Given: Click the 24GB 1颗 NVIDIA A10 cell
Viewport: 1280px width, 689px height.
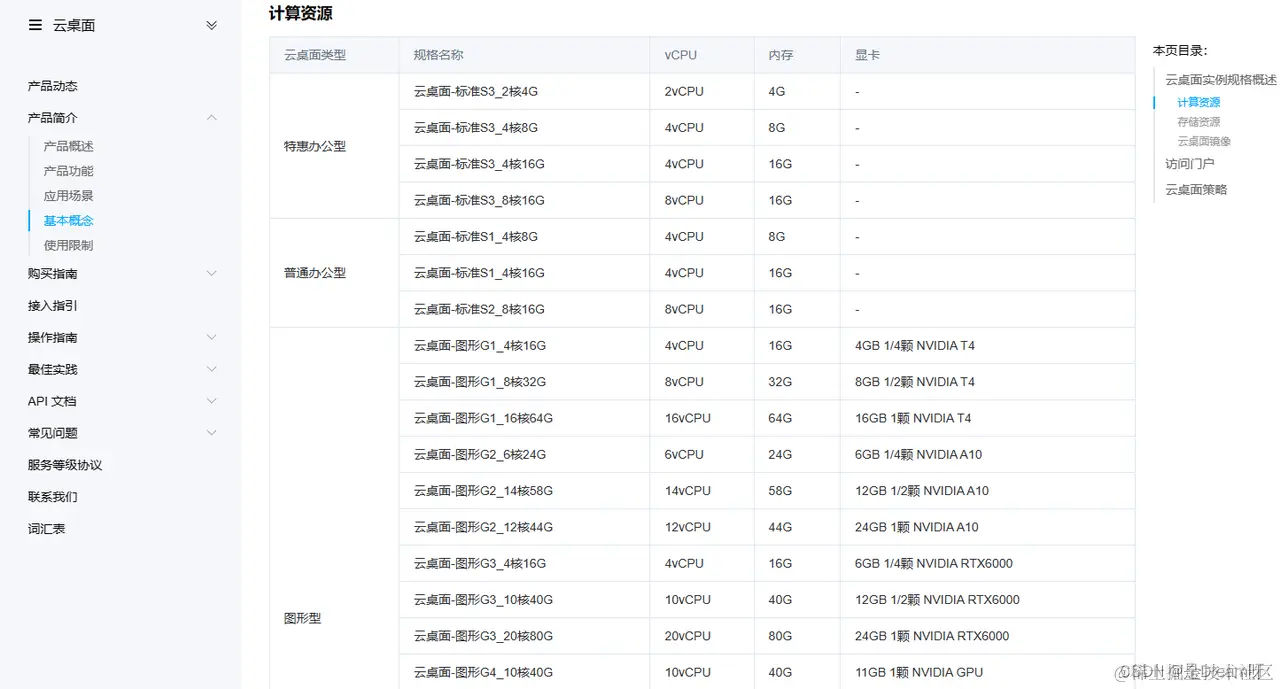Looking at the screenshot, I should (988, 527).
